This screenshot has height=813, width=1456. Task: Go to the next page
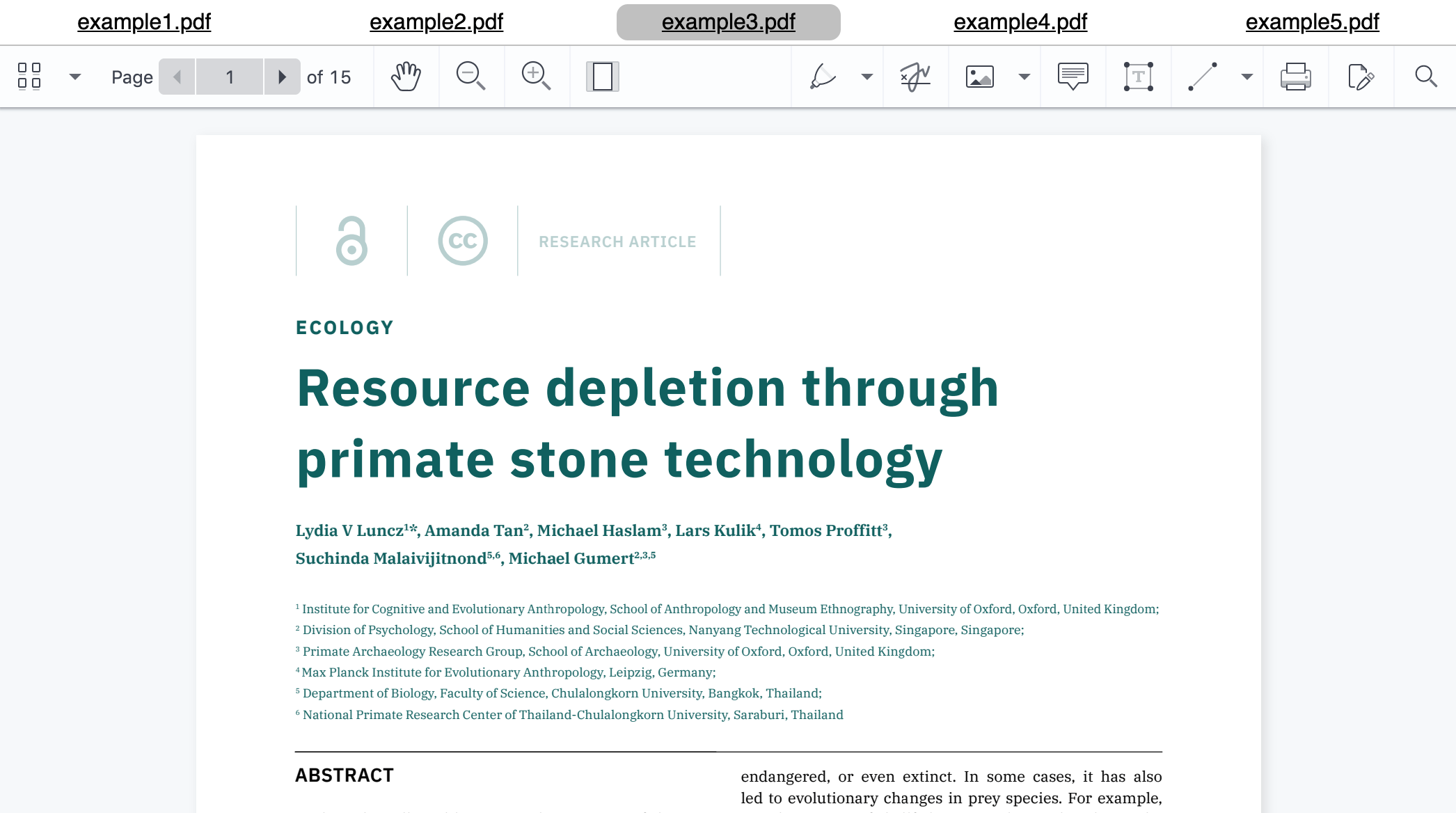click(x=283, y=77)
